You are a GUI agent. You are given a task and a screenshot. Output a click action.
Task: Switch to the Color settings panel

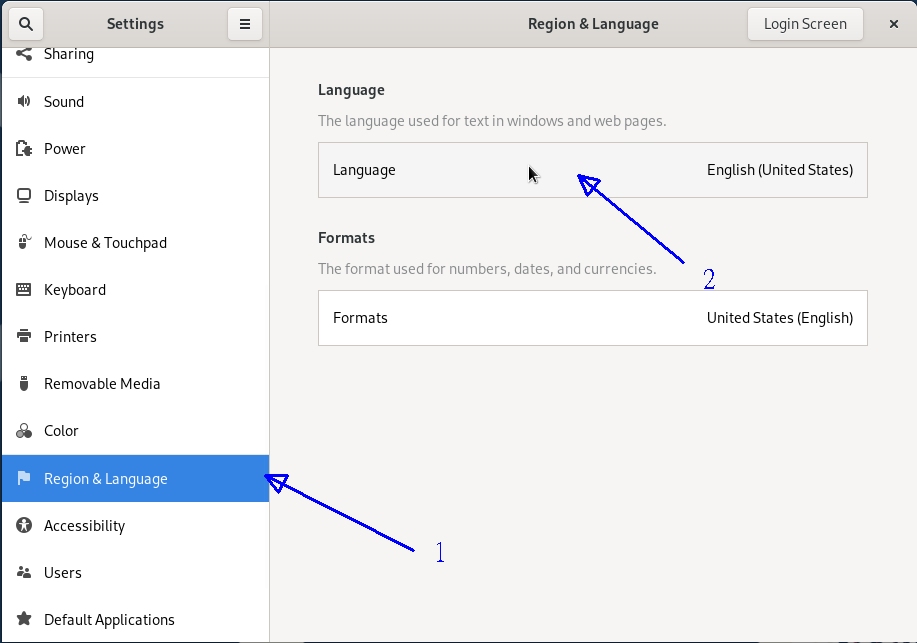click(61, 431)
